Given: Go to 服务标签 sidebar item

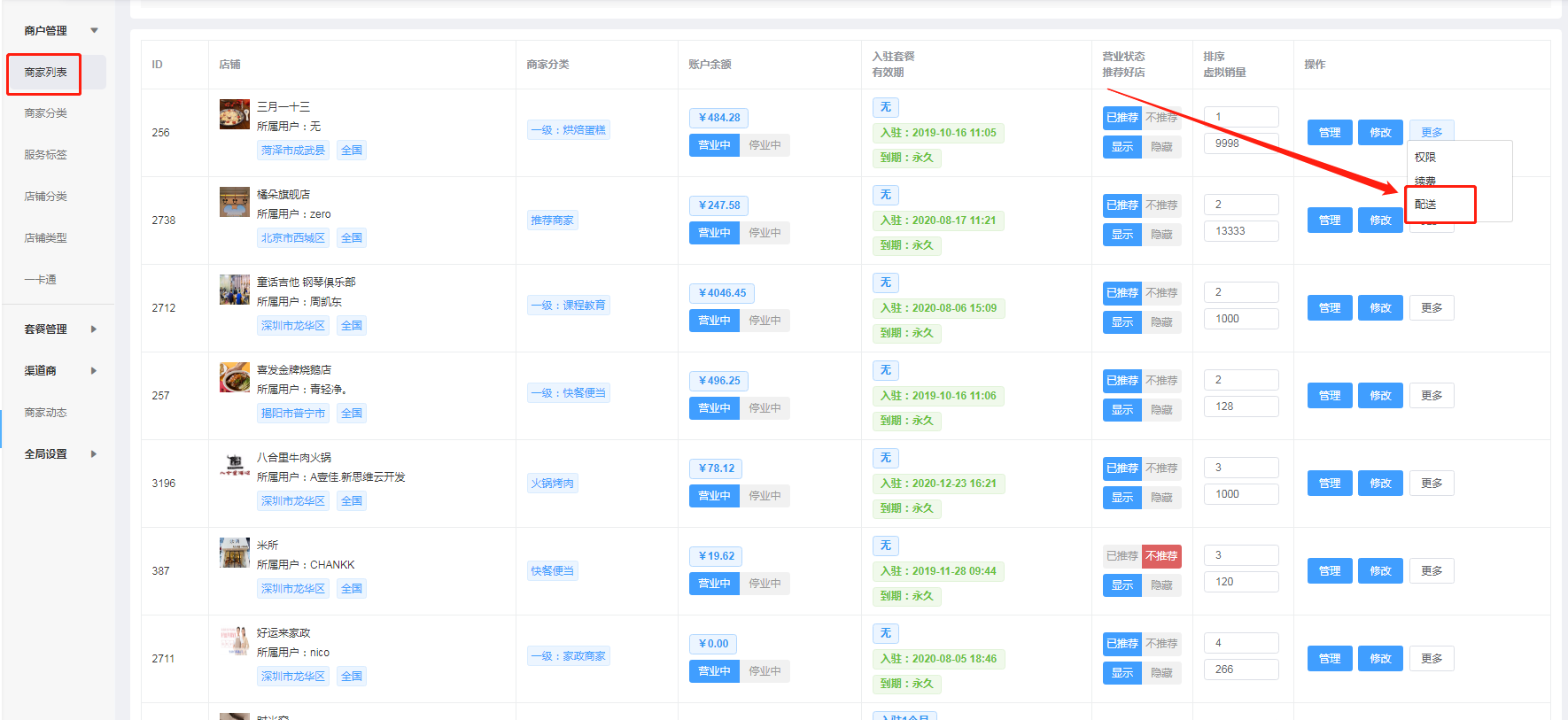Looking at the screenshot, I should (x=45, y=155).
